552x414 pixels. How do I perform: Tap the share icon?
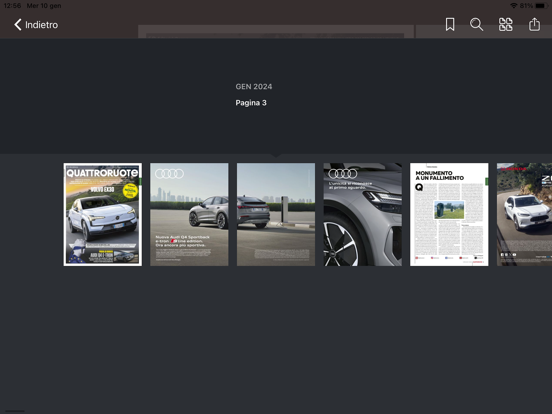point(534,25)
